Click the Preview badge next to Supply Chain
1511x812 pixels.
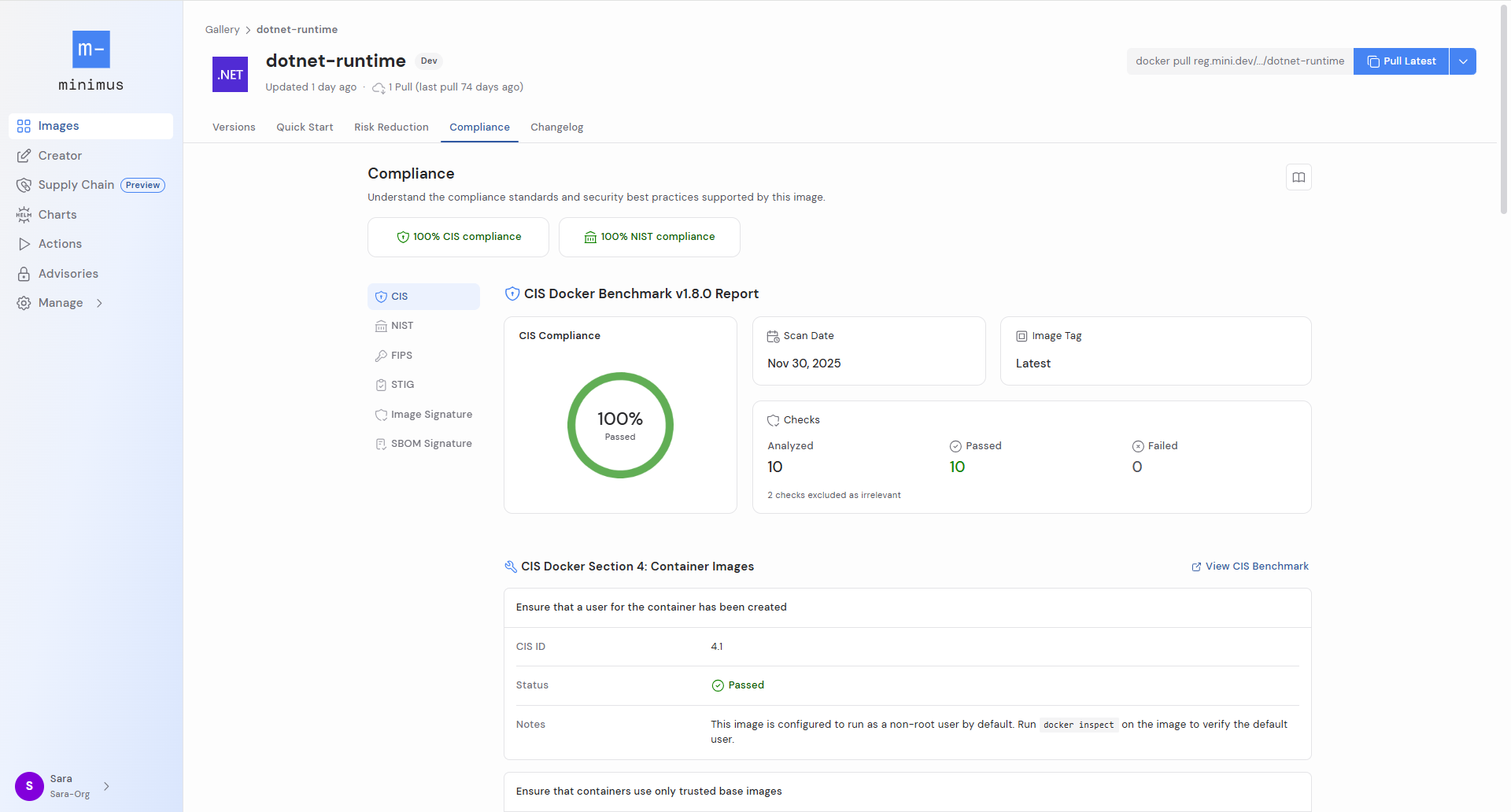[142, 185]
